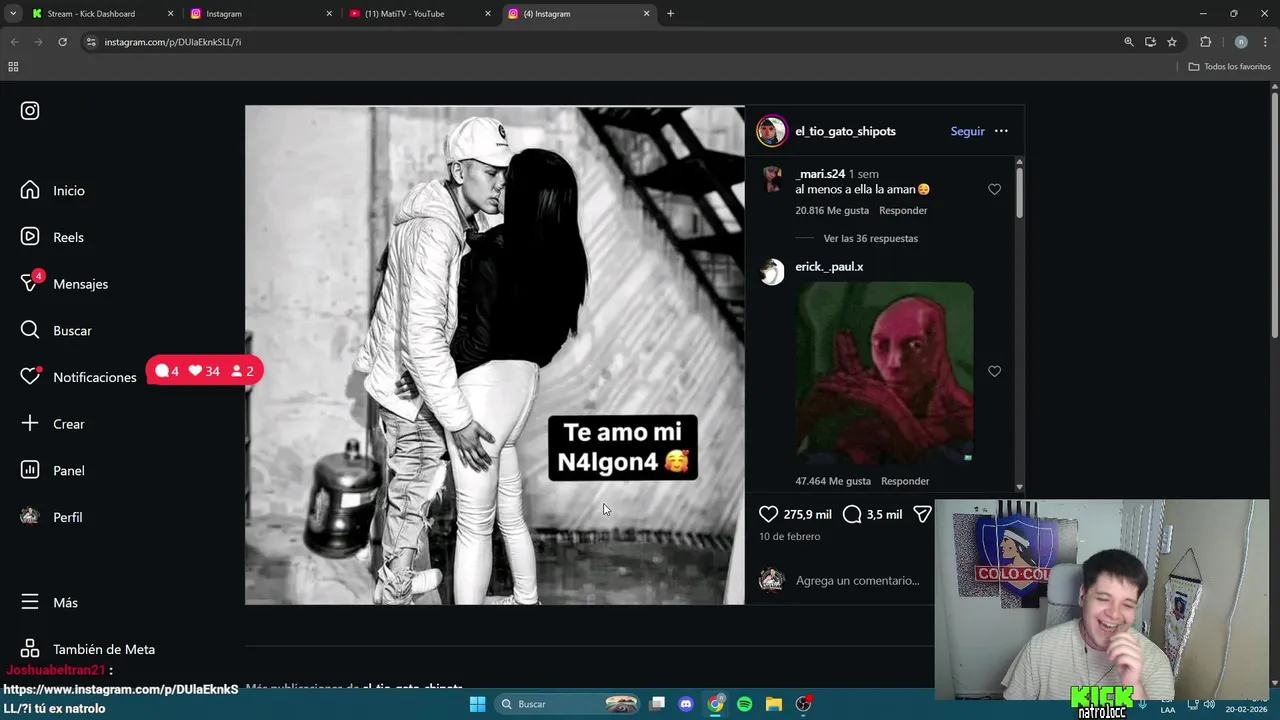This screenshot has height=720, width=1280.
Task: View 47.464 Me gusta likes list
Action: coord(833,481)
